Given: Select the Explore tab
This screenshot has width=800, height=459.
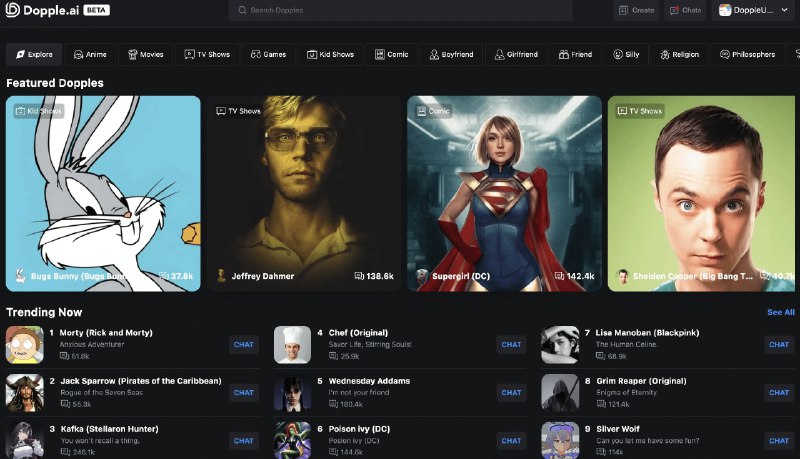Looking at the screenshot, I should coord(34,55).
